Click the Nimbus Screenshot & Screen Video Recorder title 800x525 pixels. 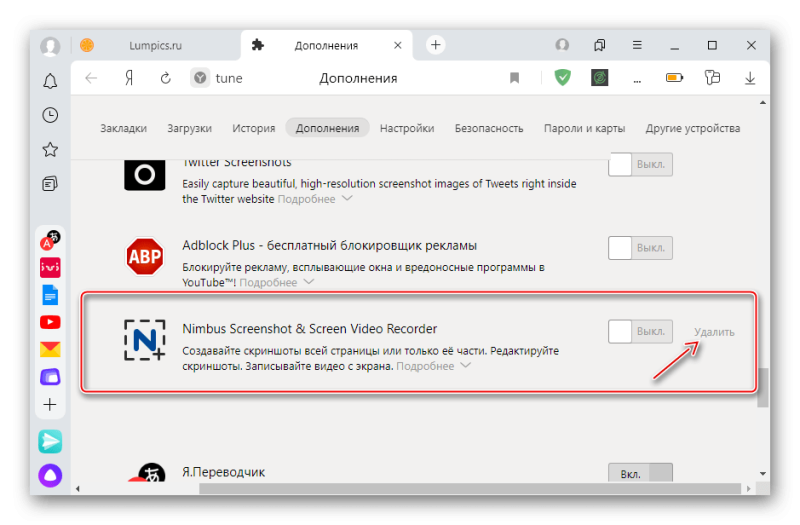(310, 329)
